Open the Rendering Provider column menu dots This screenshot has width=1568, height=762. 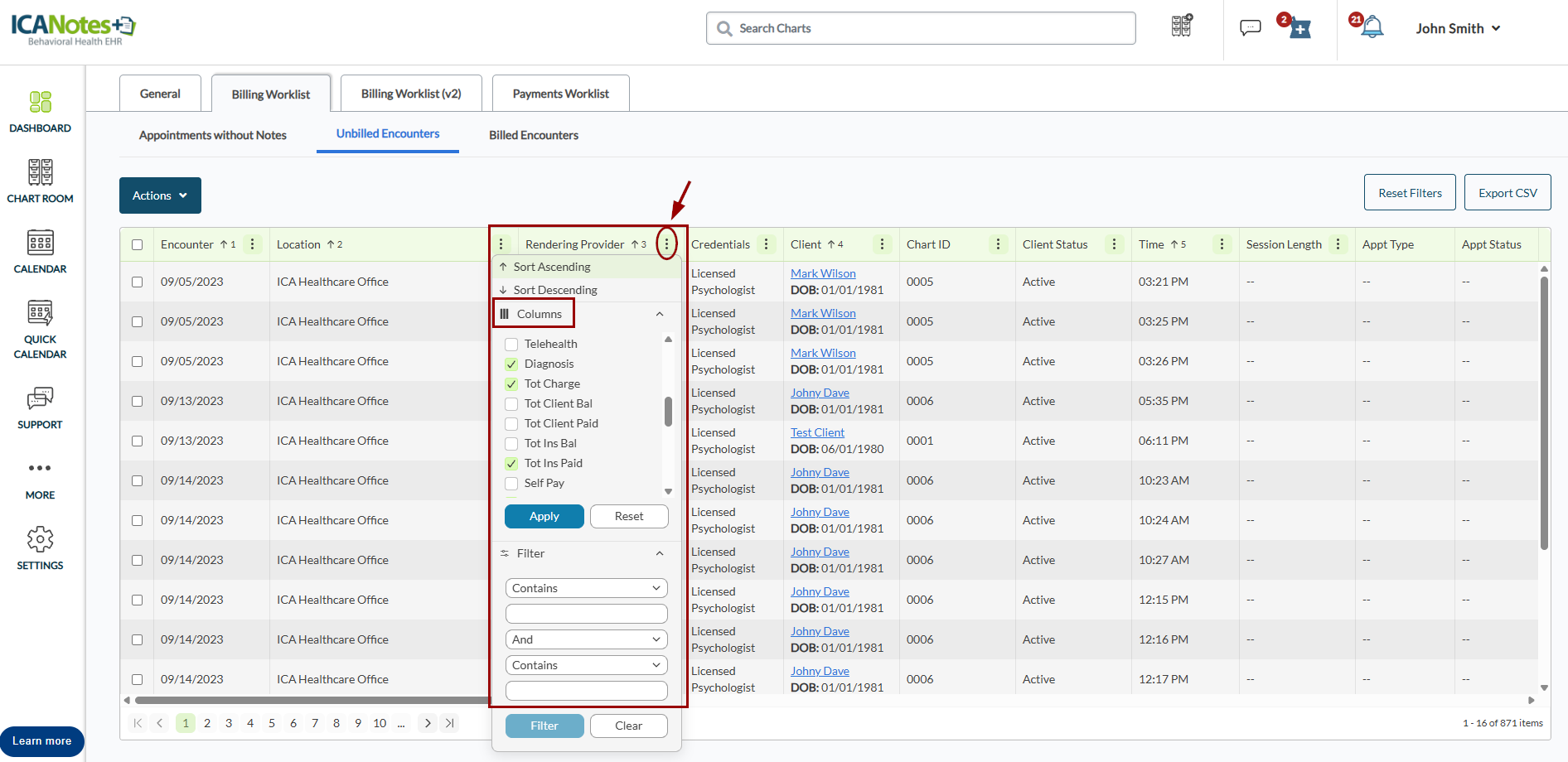(x=666, y=244)
